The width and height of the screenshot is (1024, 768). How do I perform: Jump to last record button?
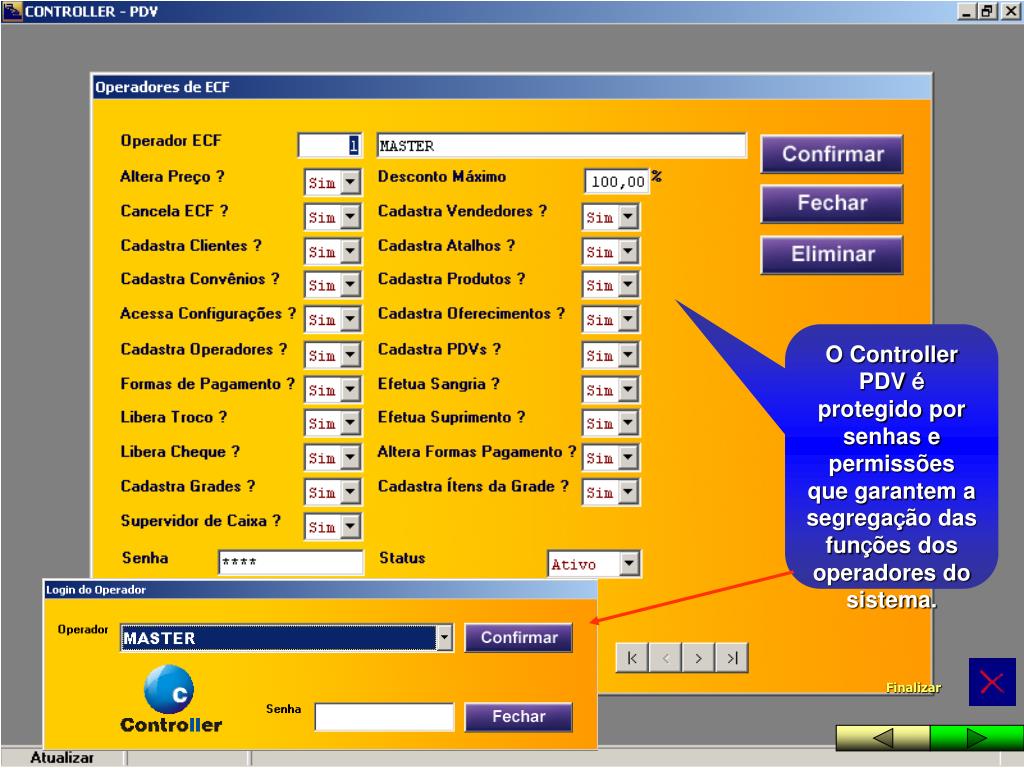(x=732, y=658)
